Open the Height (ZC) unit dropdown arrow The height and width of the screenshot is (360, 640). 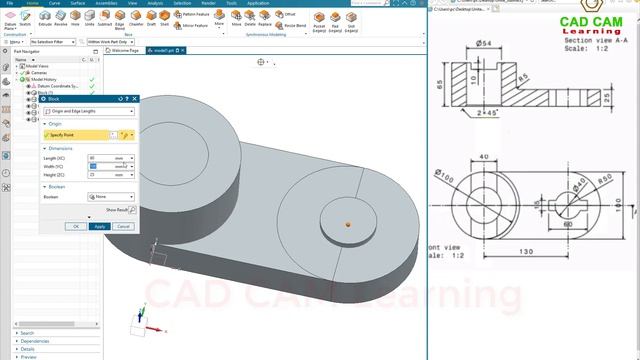pos(131,175)
